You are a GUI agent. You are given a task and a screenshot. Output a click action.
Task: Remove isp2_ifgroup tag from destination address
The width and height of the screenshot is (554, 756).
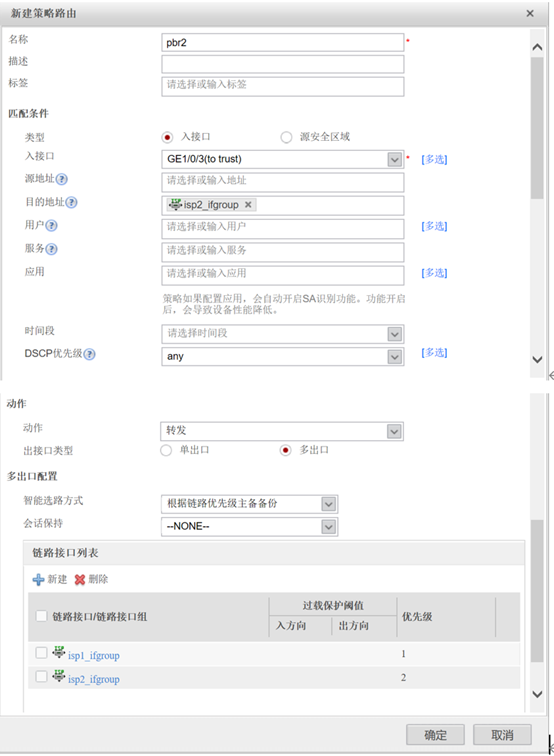pyautogui.click(x=248, y=205)
